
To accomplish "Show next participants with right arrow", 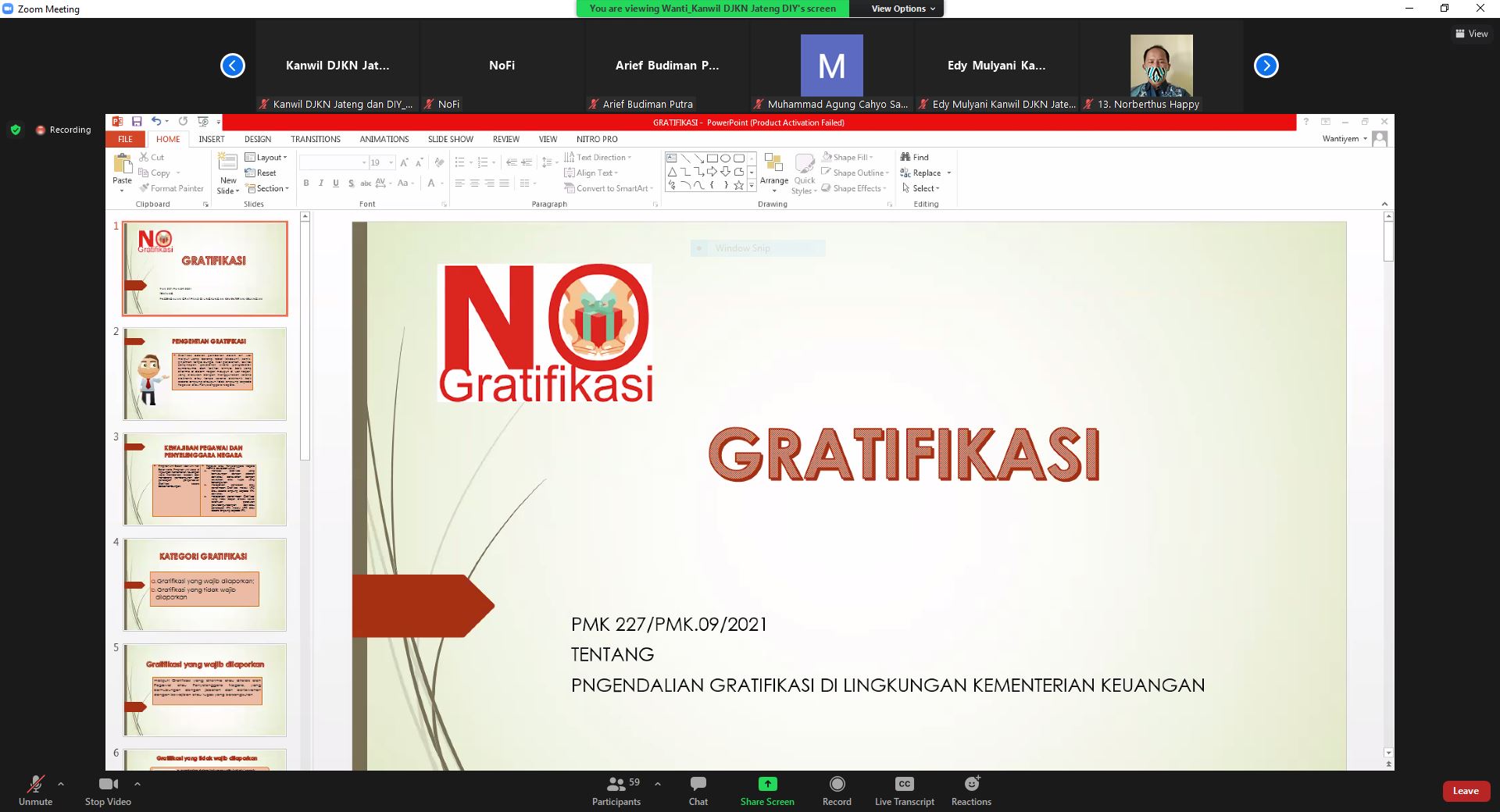I will (1266, 66).
